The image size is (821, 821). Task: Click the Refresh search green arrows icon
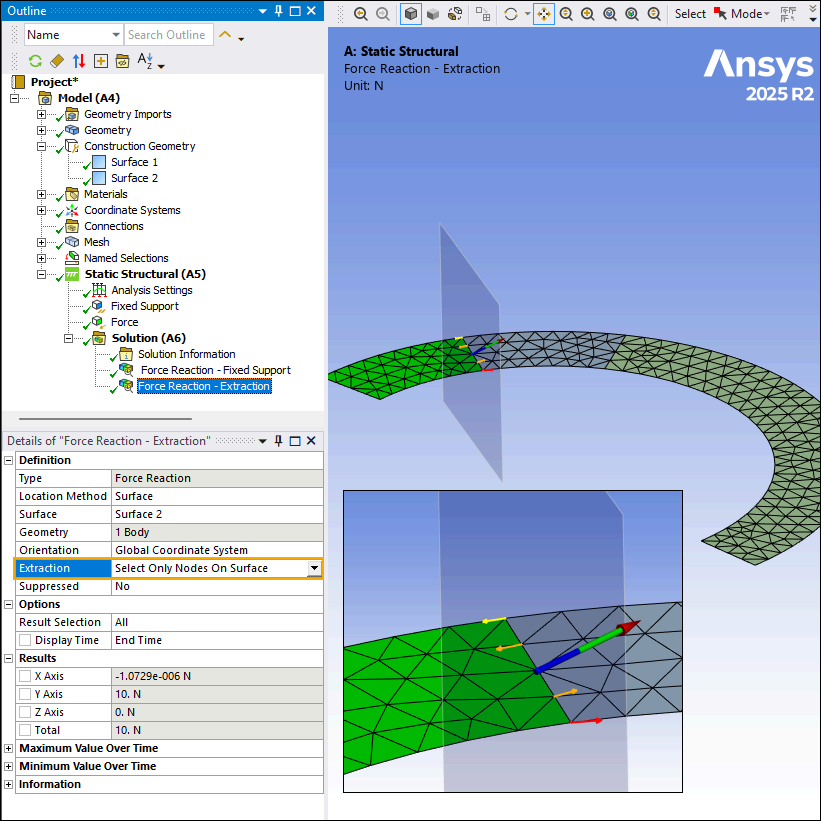pyautogui.click(x=35, y=61)
